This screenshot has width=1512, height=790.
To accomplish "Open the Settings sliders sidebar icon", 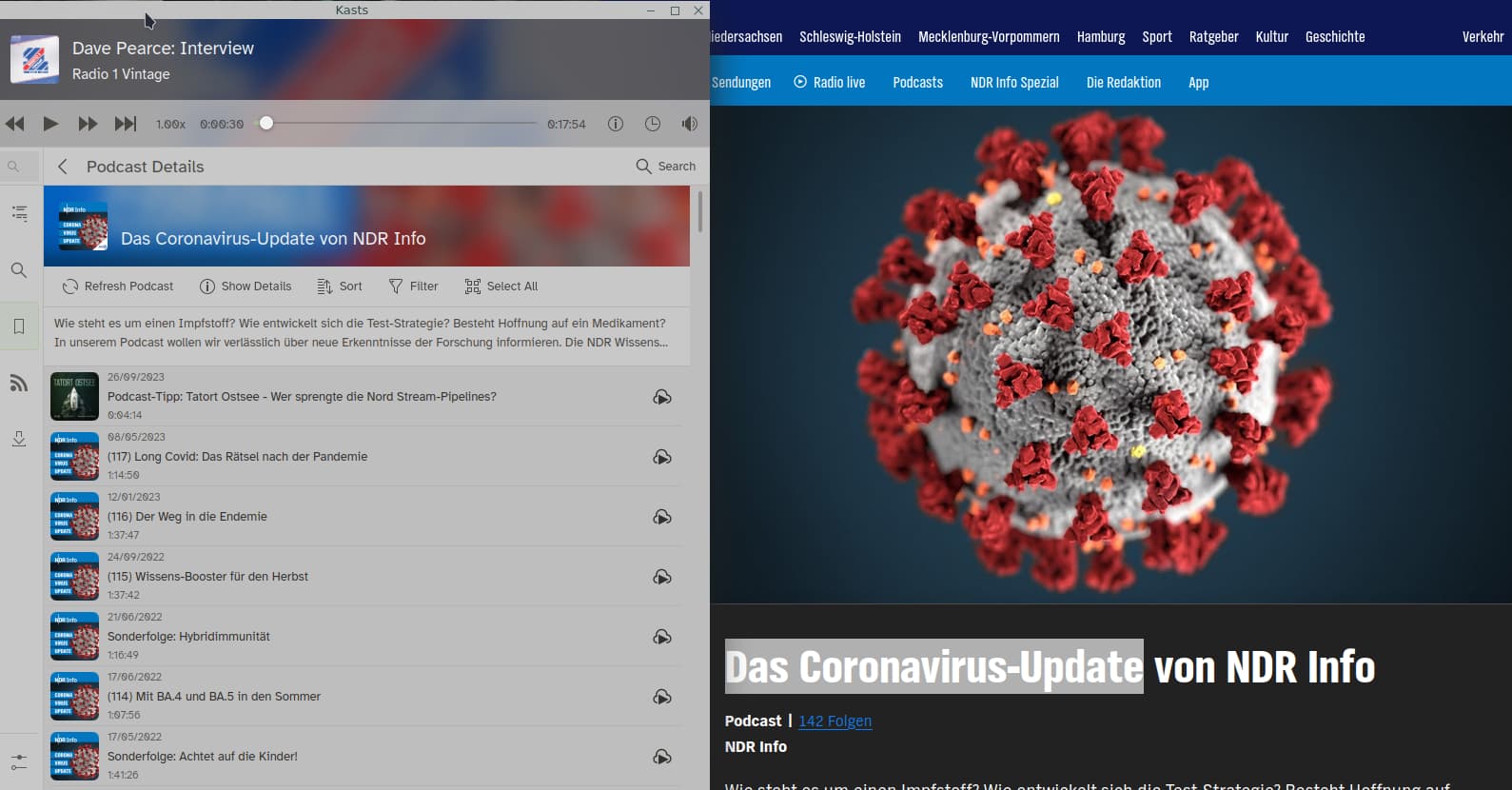I will coord(19,762).
